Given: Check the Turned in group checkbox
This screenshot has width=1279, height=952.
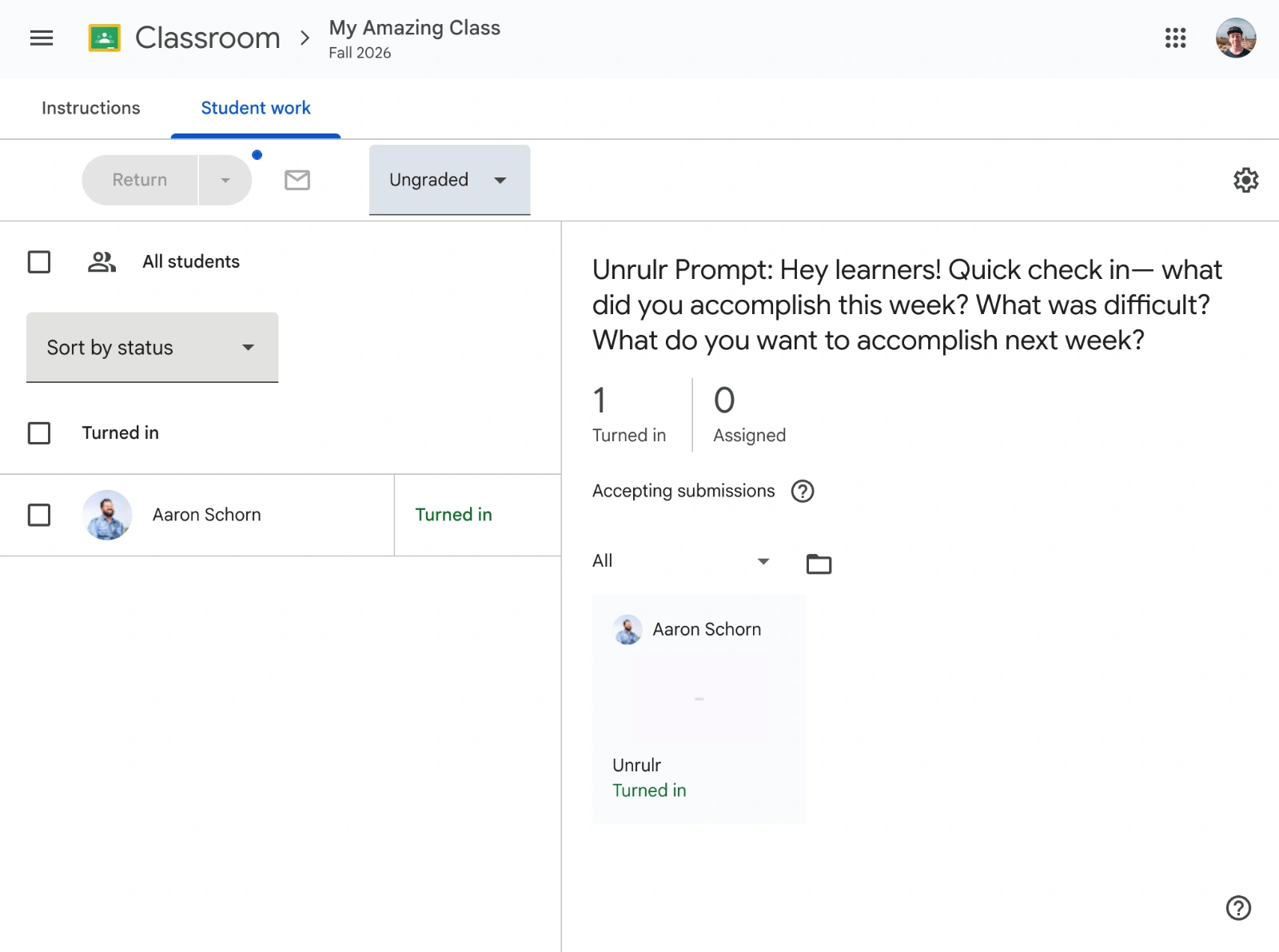Looking at the screenshot, I should [x=38, y=432].
